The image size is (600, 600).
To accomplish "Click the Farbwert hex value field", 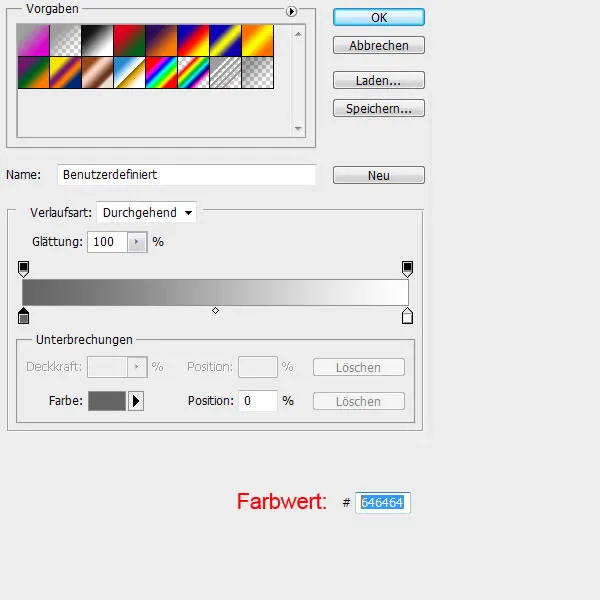I will coord(383,502).
